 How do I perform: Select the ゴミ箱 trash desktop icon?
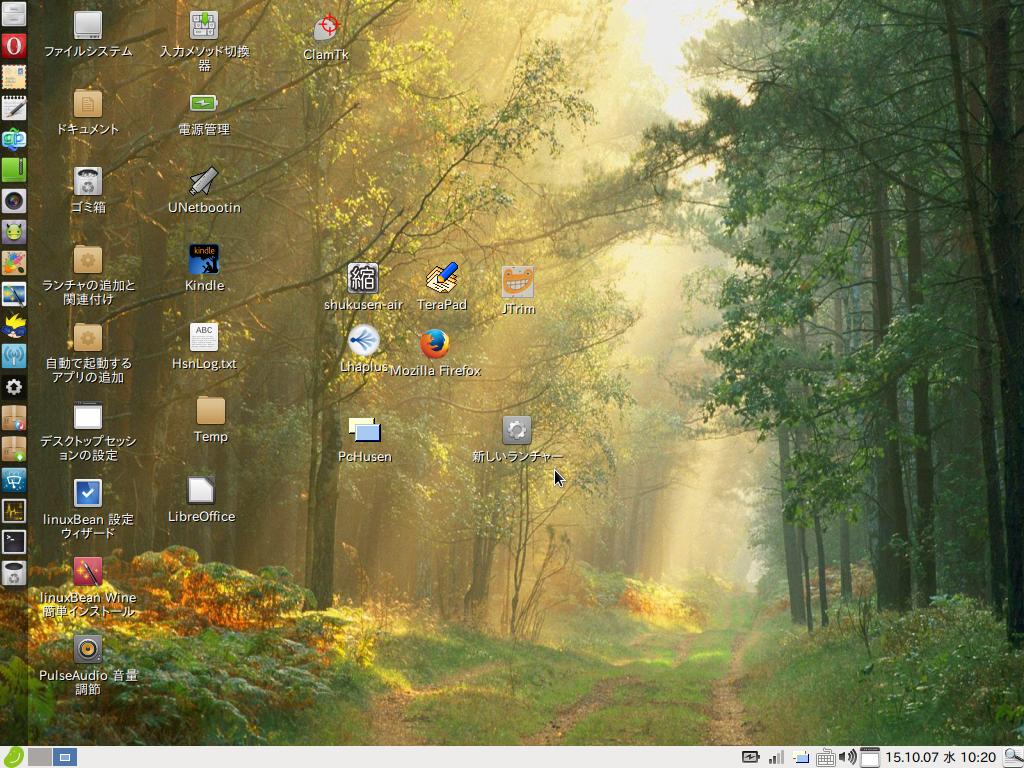point(88,190)
